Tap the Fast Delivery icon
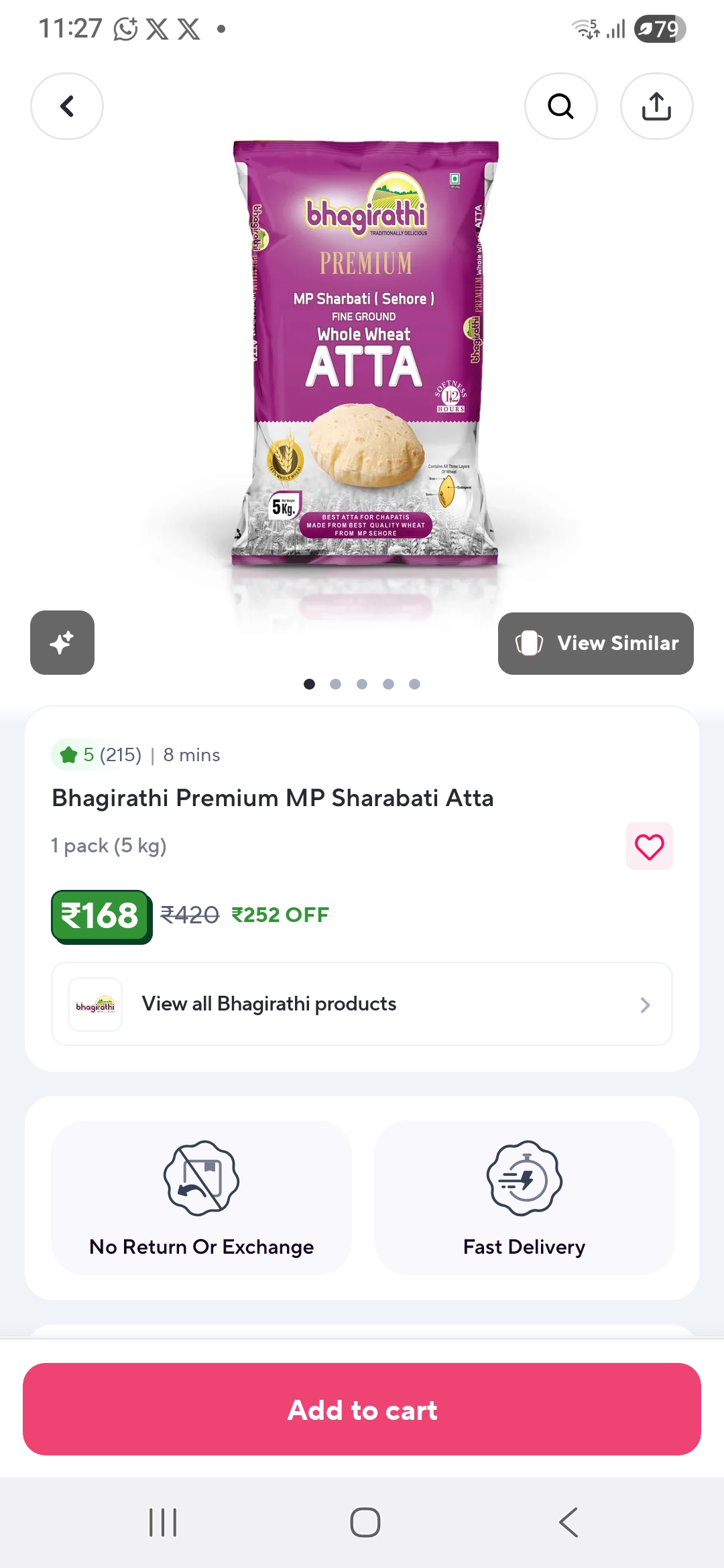 click(x=524, y=1178)
